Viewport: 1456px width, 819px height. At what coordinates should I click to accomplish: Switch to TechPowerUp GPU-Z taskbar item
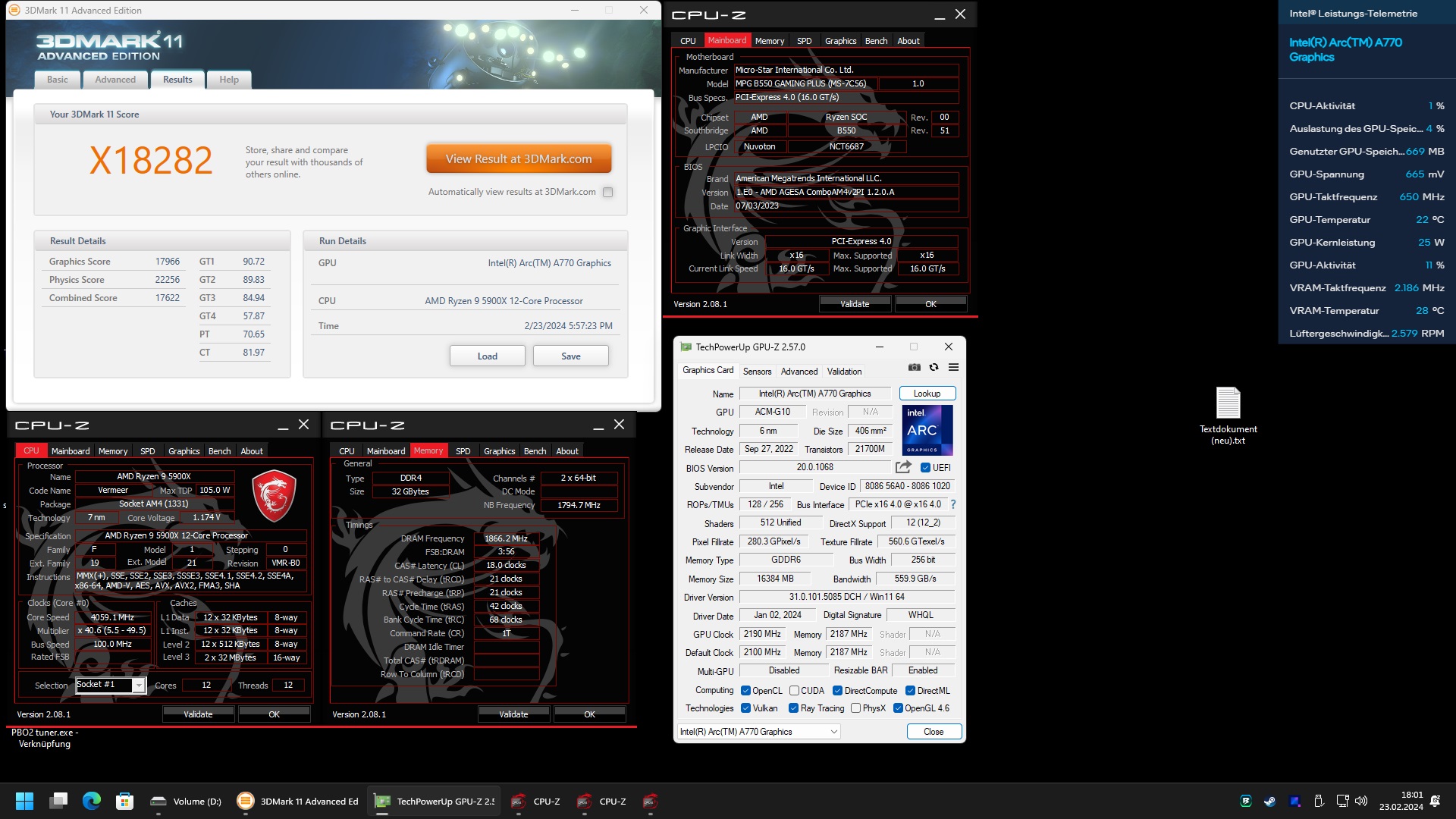coord(435,801)
